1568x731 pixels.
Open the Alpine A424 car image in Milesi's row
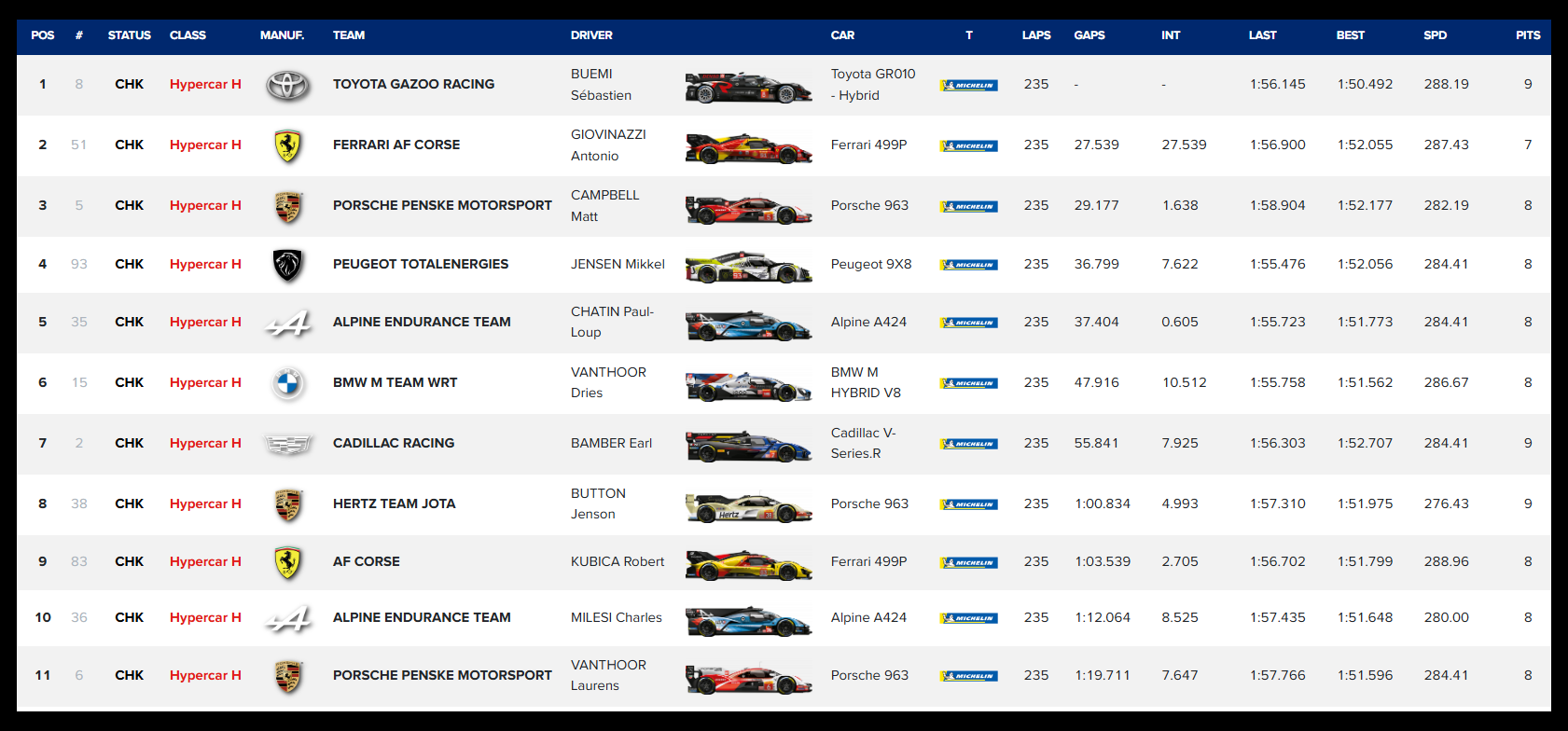(748, 621)
